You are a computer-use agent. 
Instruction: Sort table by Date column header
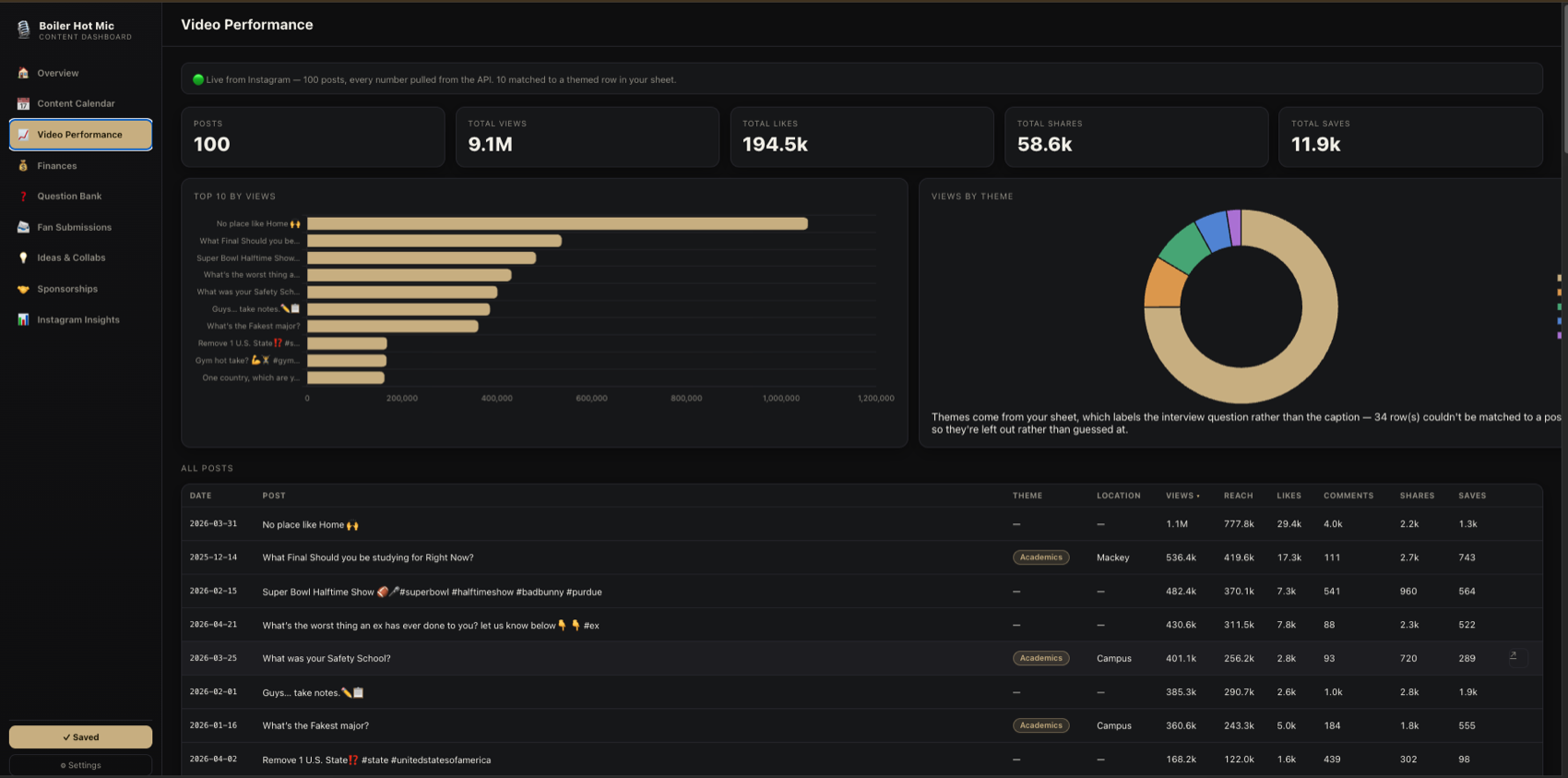coord(200,496)
